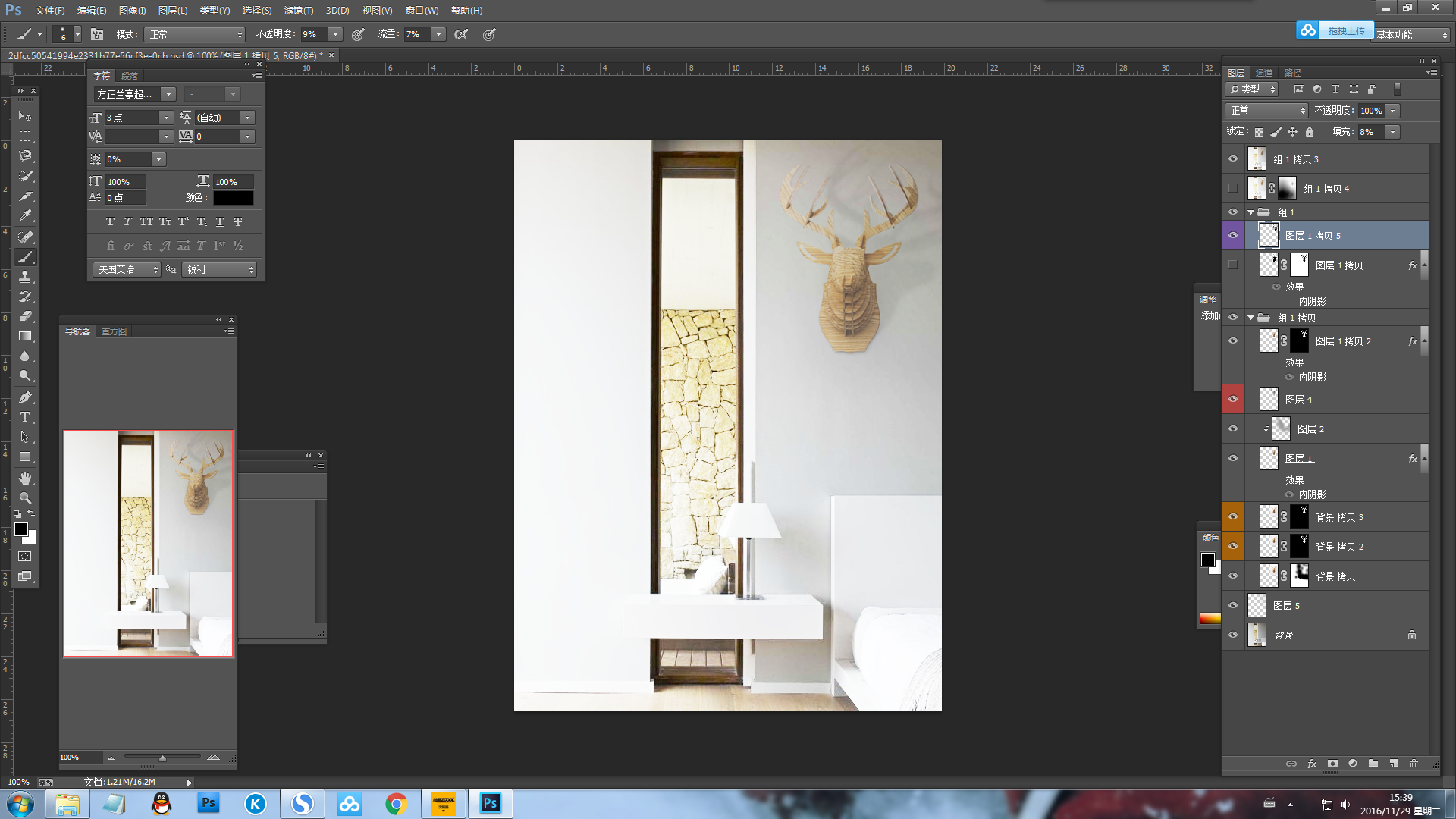The image size is (1456, 819).
Task: Show the 组 1 拷贝 4 layer
Action: point(1233,188)
